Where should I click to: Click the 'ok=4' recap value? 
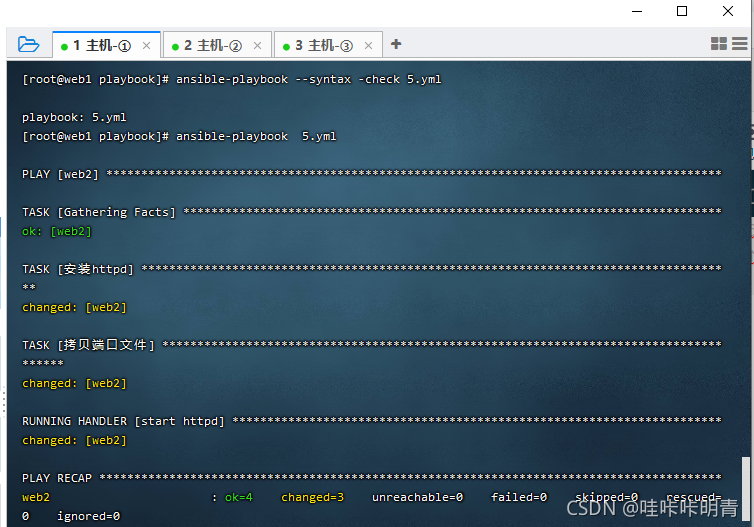coord(239,497)
